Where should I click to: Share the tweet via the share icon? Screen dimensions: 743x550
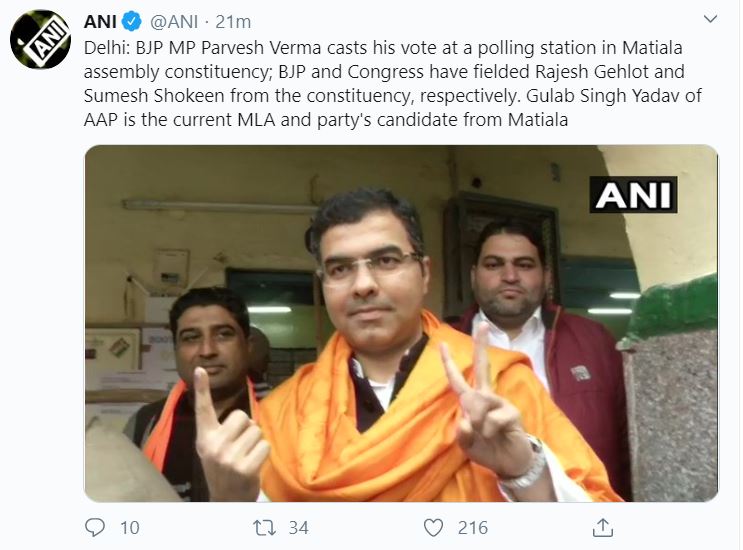coord(602,526)
